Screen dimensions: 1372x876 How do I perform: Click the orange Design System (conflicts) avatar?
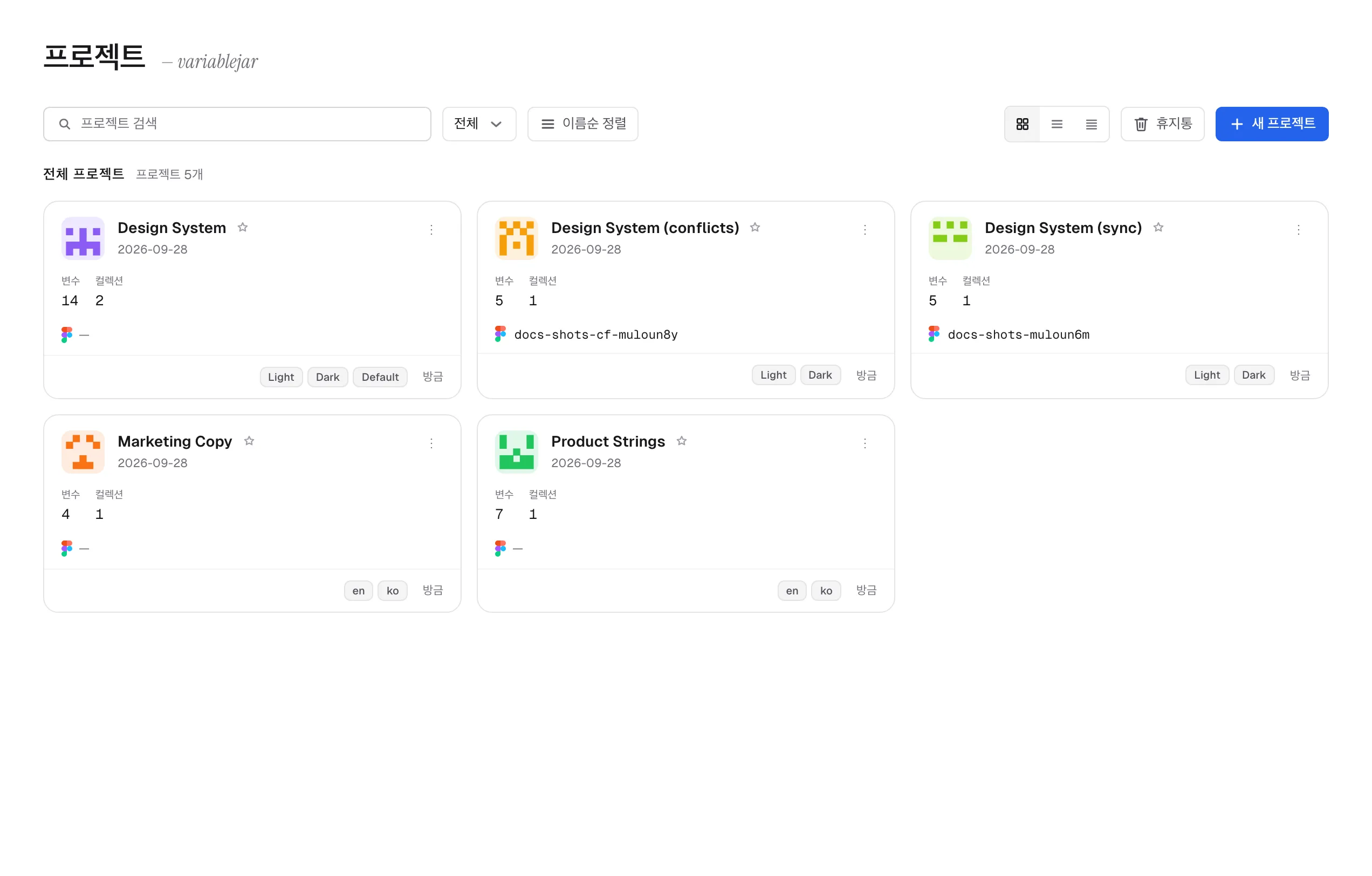click(x=517, y=238)
